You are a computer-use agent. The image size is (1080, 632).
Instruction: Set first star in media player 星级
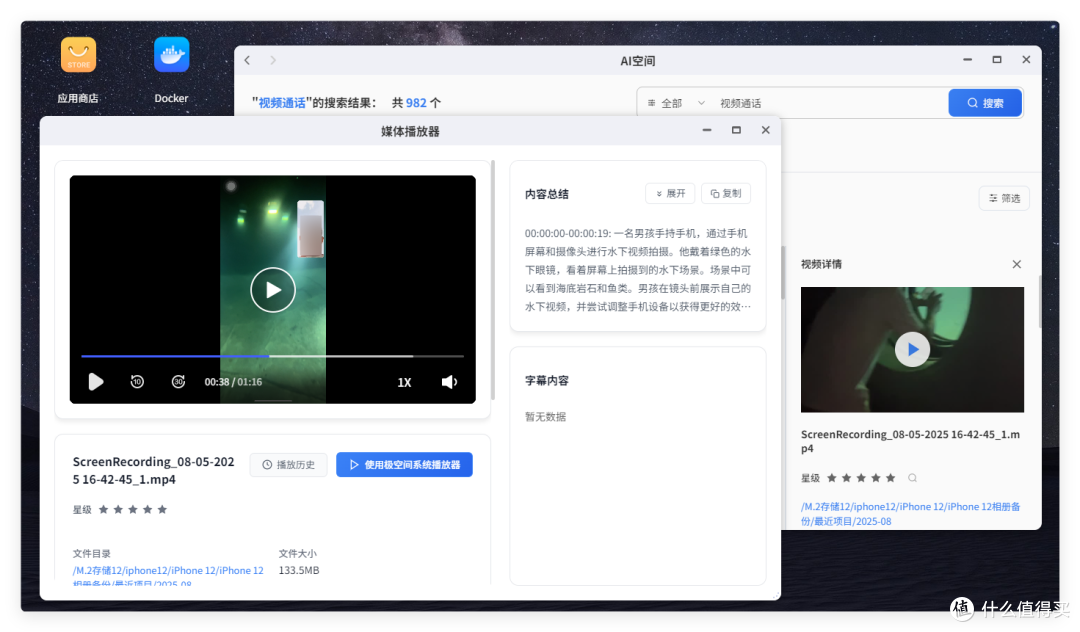(103, 509)
